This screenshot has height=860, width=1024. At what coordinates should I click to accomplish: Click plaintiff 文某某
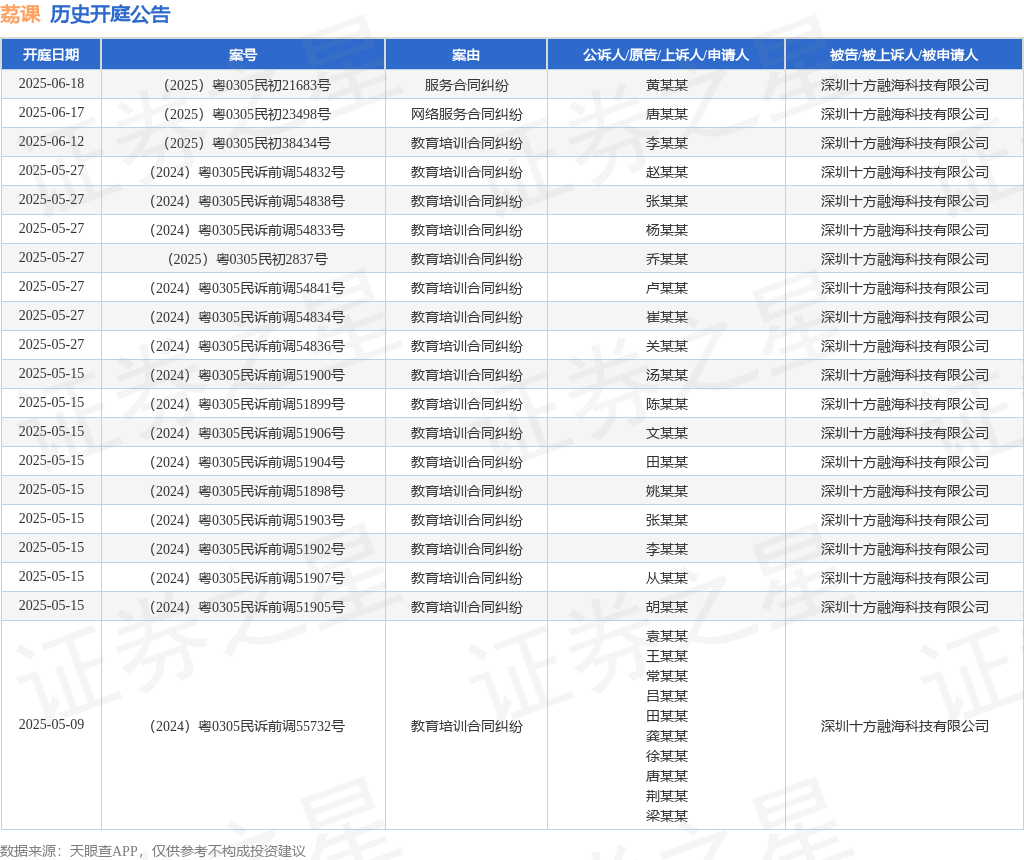(667, 433)
